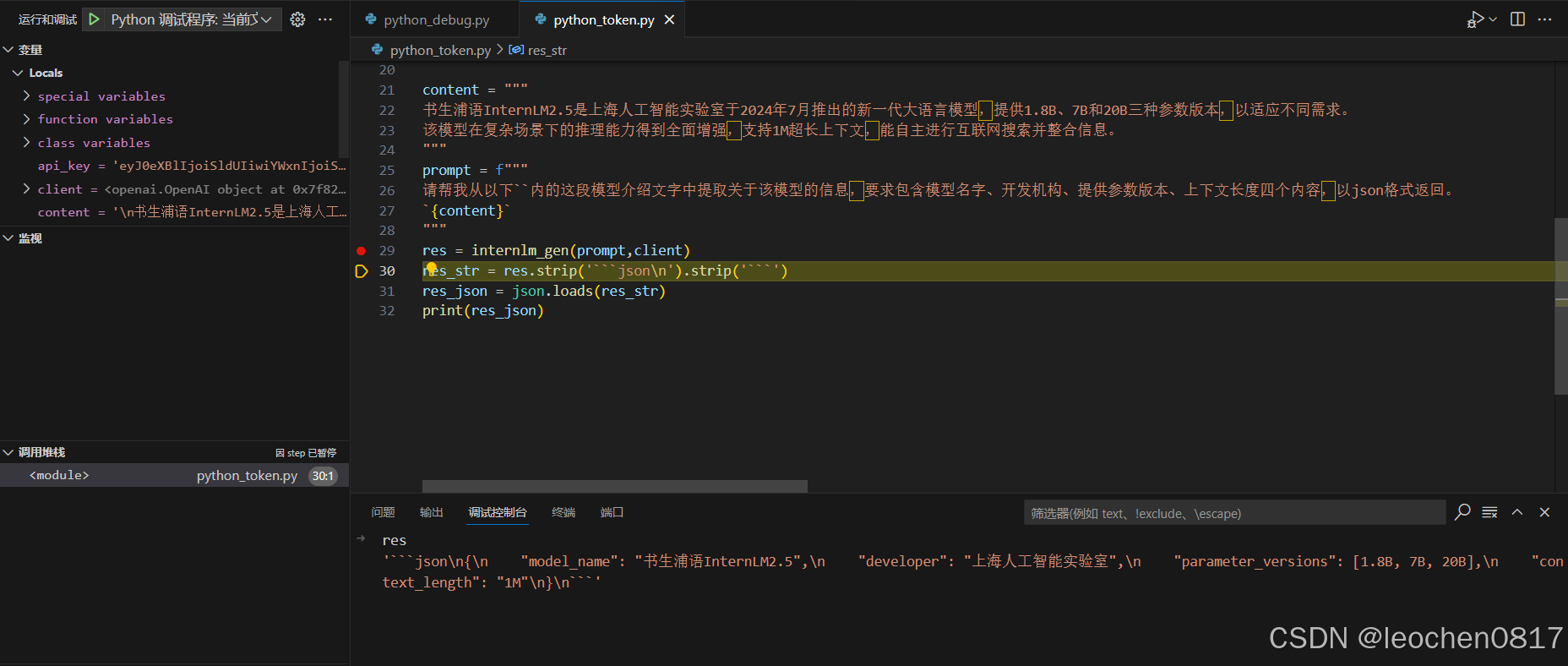The image size is (1568, 666).
Task: Click the horizontal editor scrollbar
Action: coord(614,486)
